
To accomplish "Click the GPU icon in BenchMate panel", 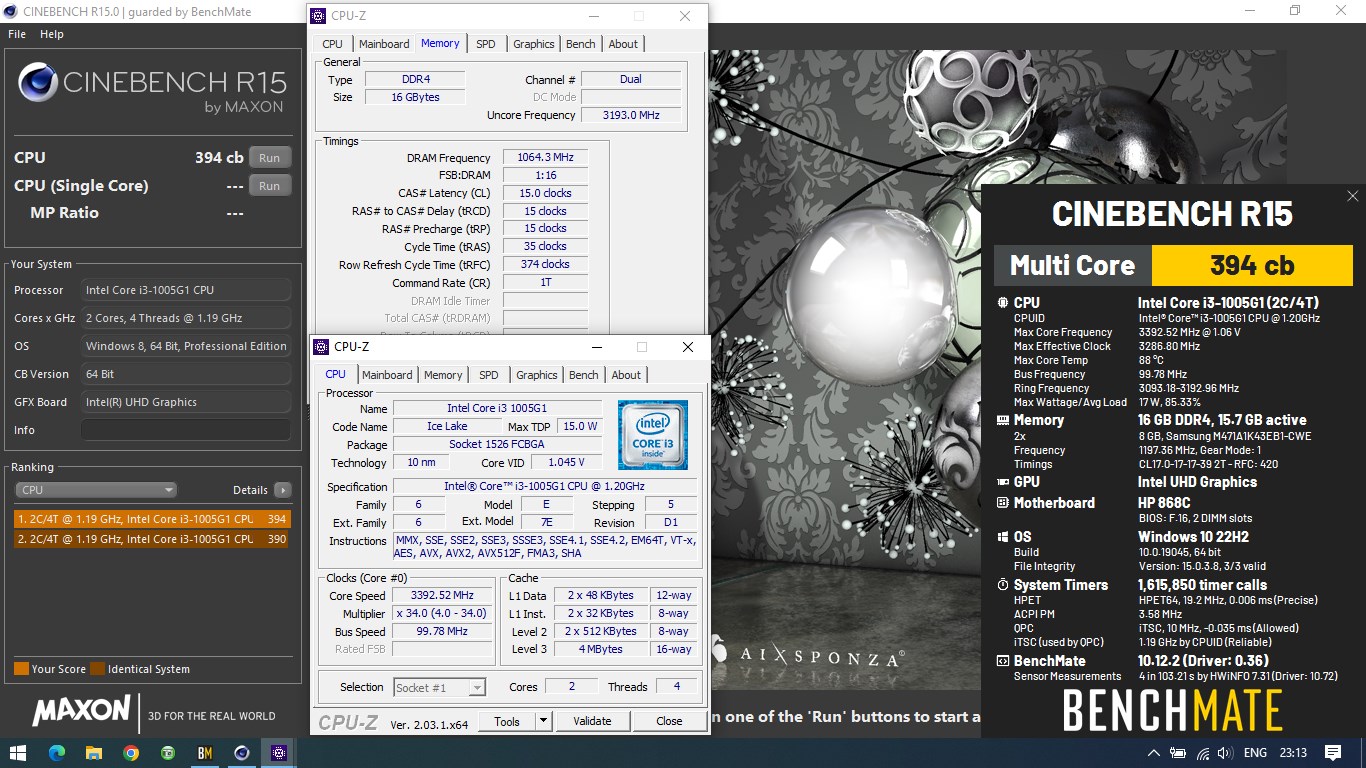I will point(1003,482).
